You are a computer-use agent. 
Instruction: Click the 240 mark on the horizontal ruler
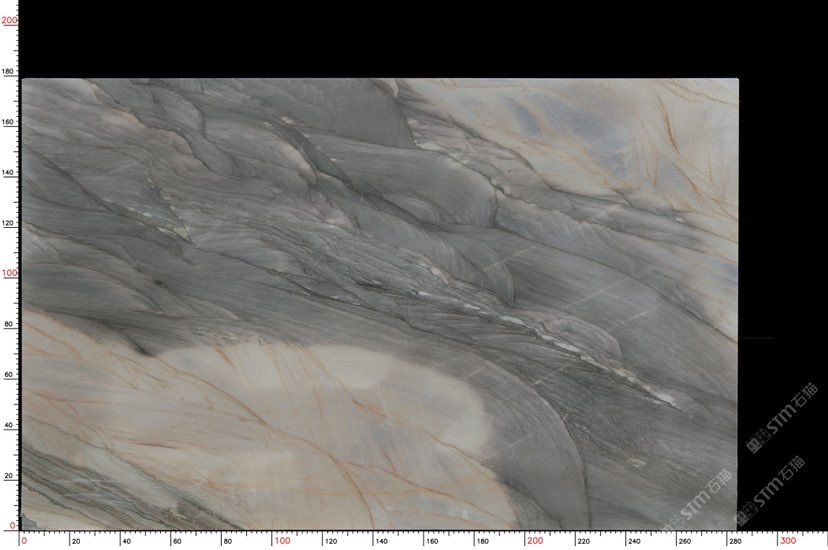click(x=633, y=541)
